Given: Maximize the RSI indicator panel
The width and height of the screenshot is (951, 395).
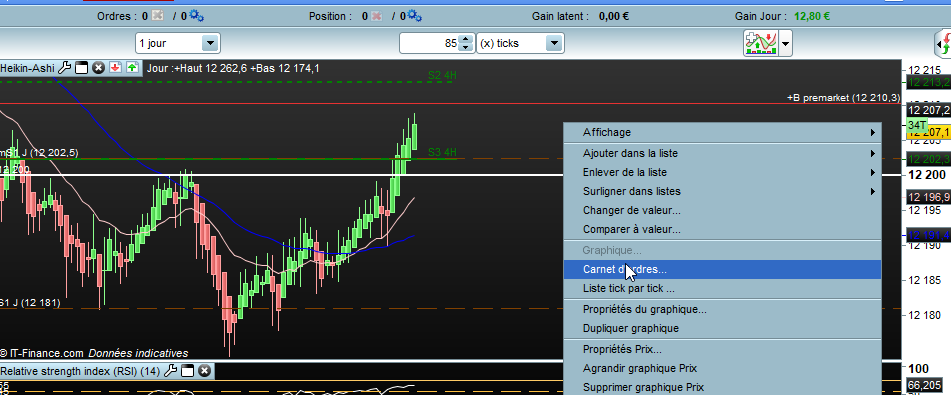Looking at the screenshot, I should click(188, 371).
